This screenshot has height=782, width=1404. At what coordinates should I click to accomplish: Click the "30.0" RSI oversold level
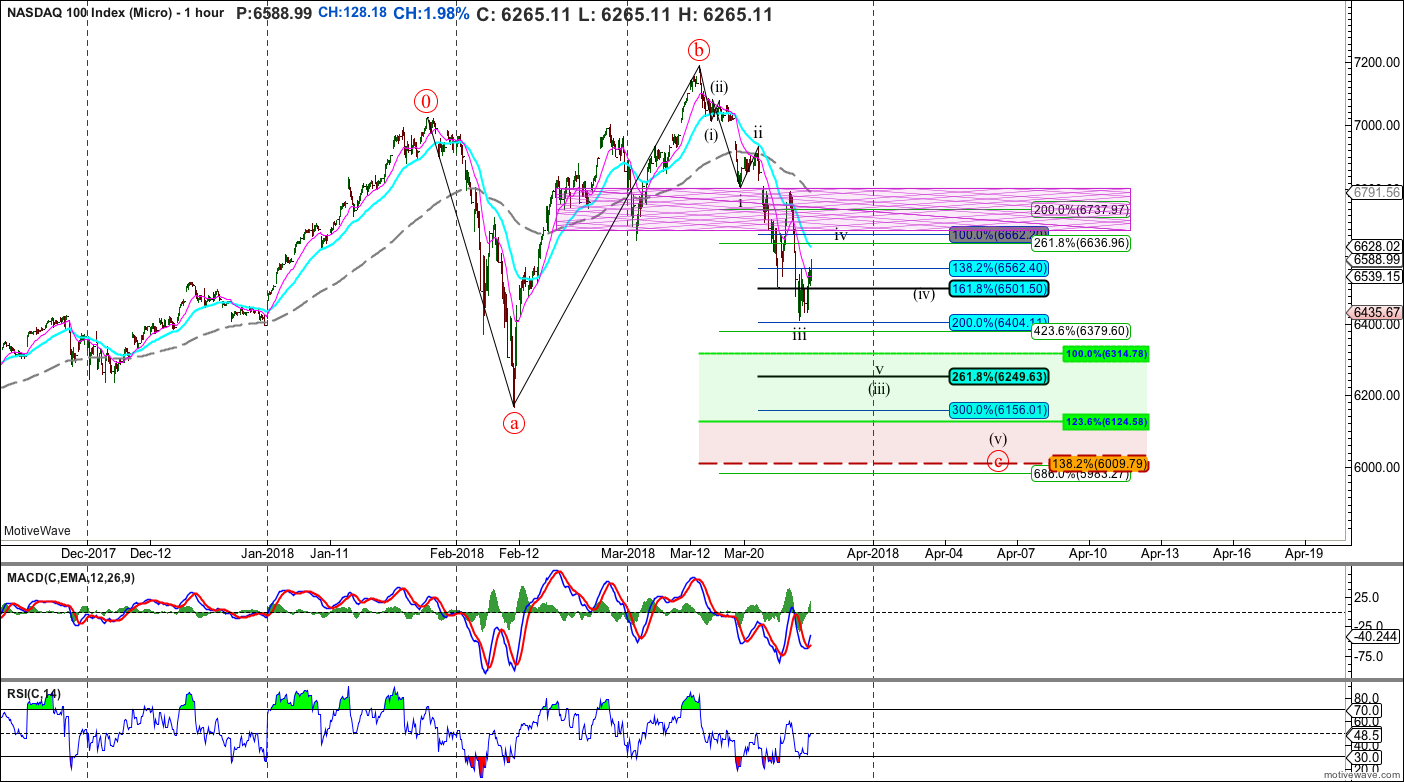coord(1368,756)
